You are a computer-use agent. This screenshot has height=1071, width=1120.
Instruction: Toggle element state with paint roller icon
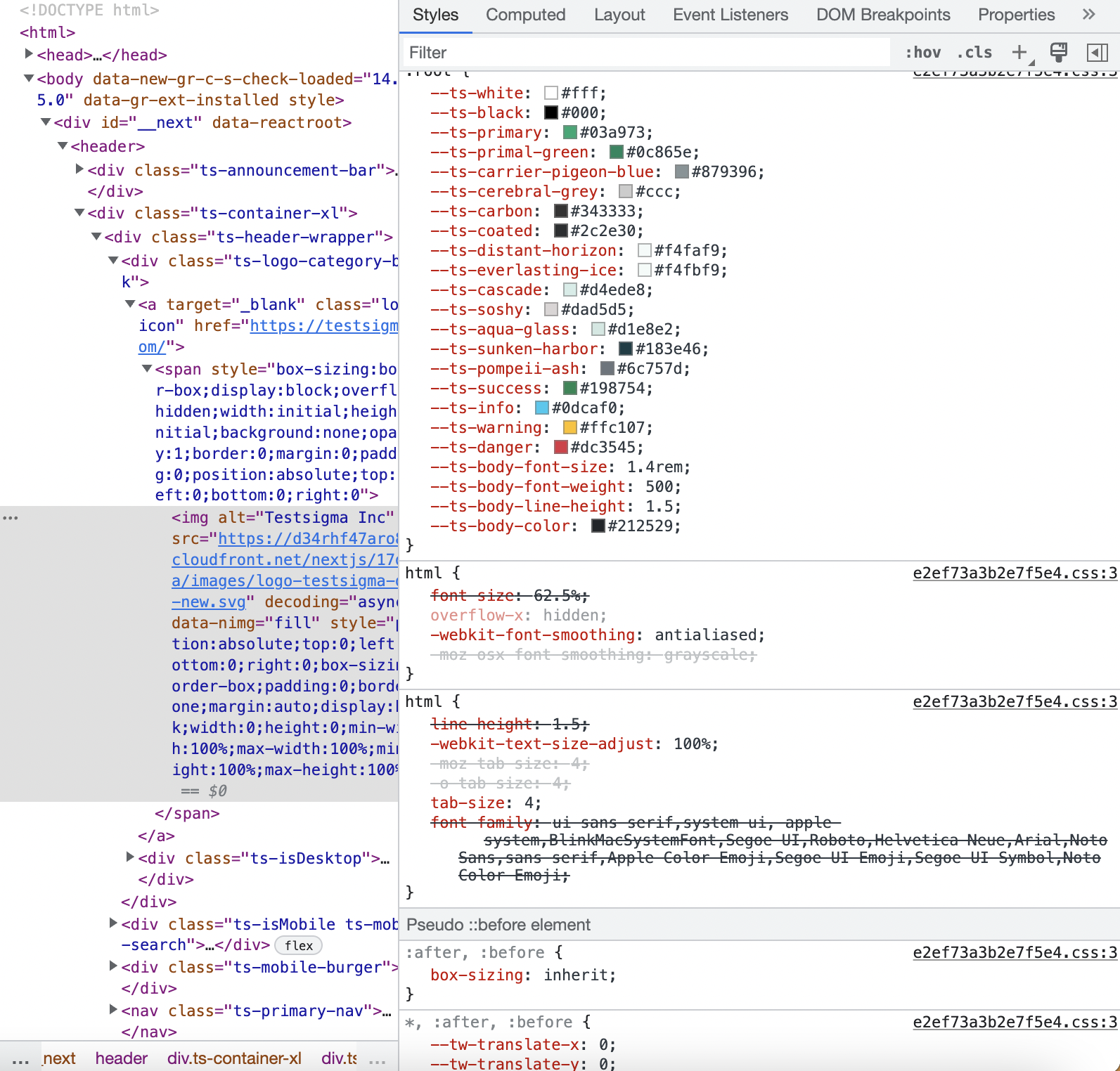(x=1058, y=52)
